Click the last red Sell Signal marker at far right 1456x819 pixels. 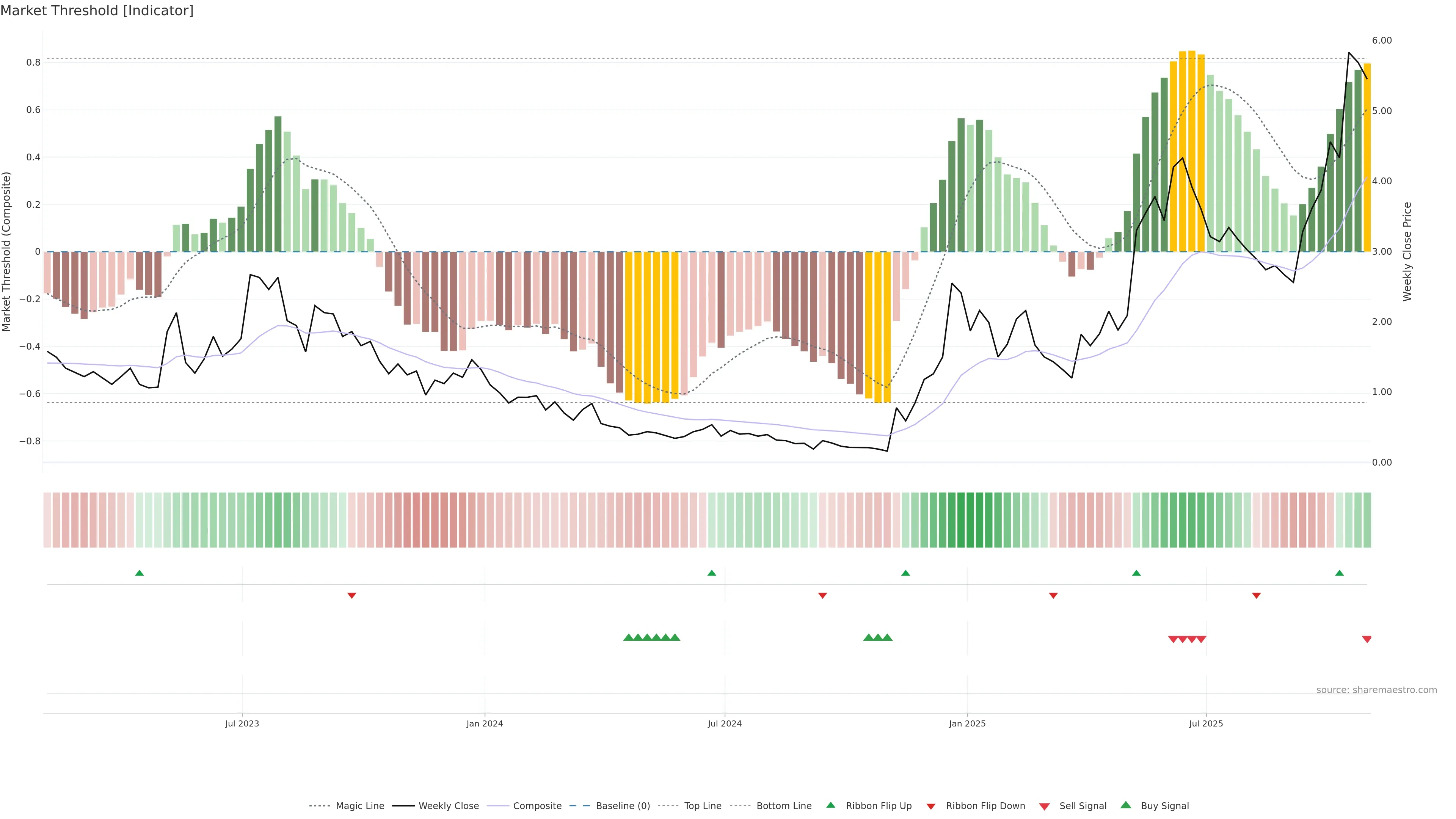pos(1367,639)
